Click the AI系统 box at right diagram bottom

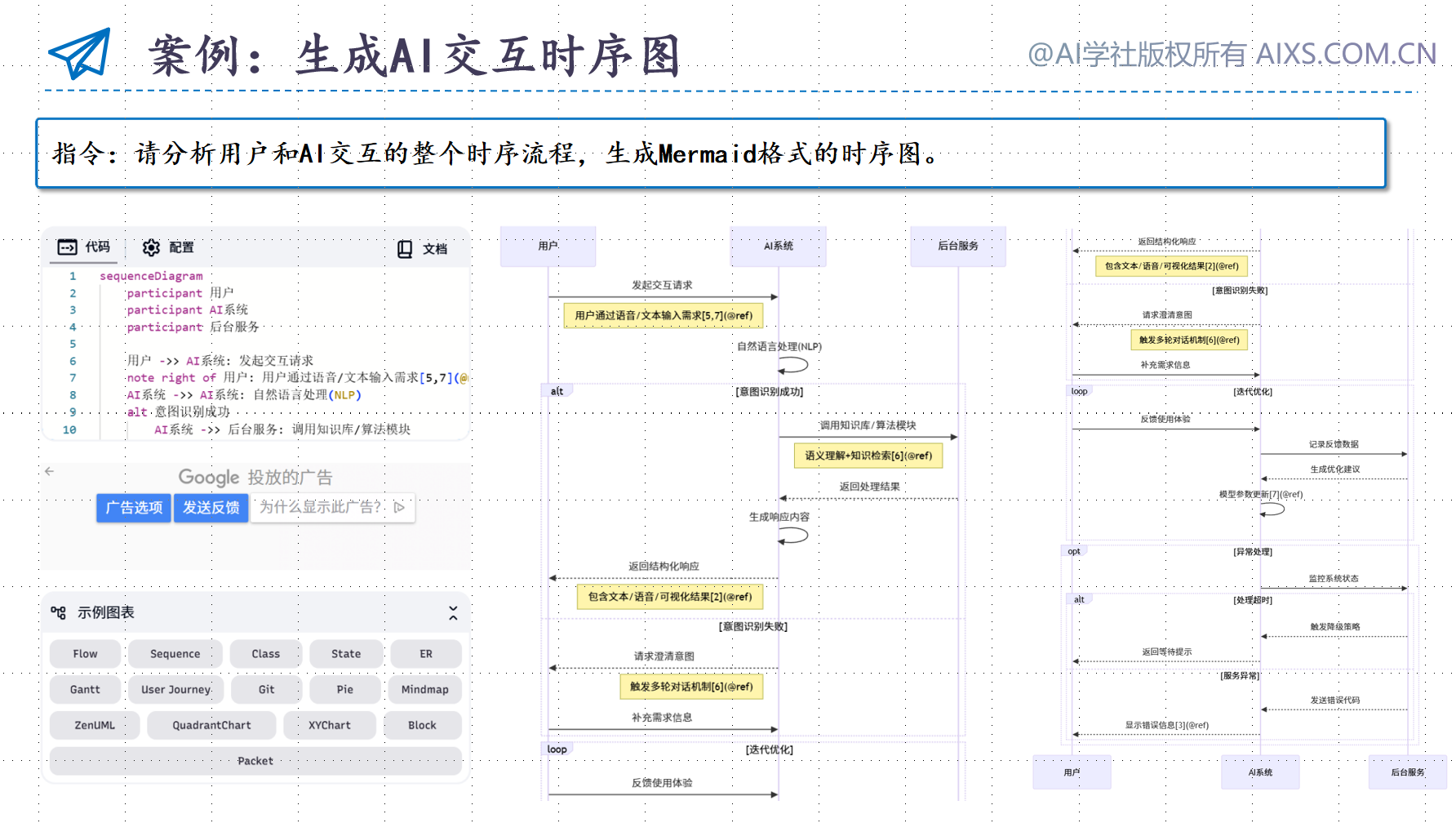(x=1260, y=772)
